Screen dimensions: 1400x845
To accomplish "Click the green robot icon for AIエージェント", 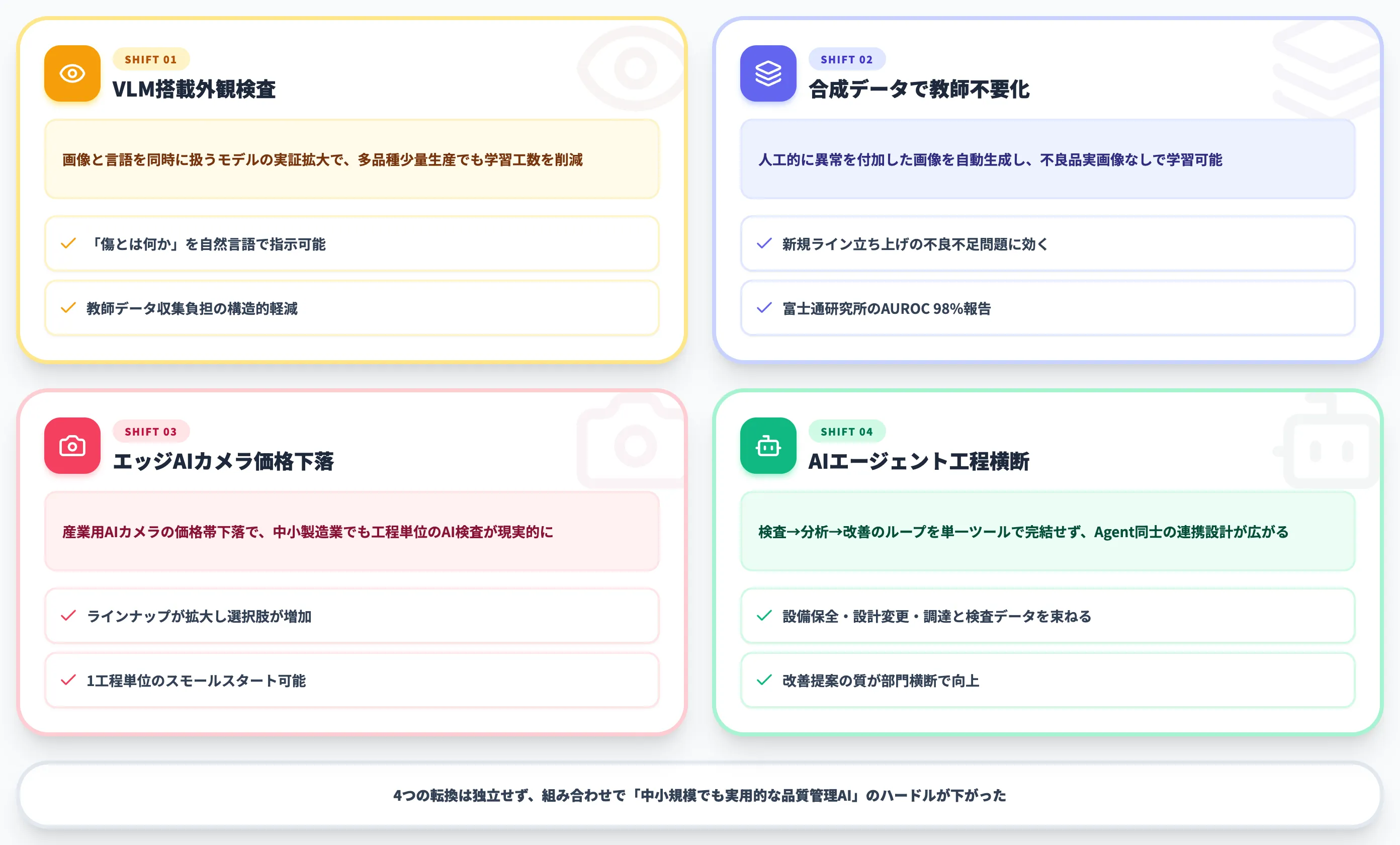I will [x=767, y=446].
